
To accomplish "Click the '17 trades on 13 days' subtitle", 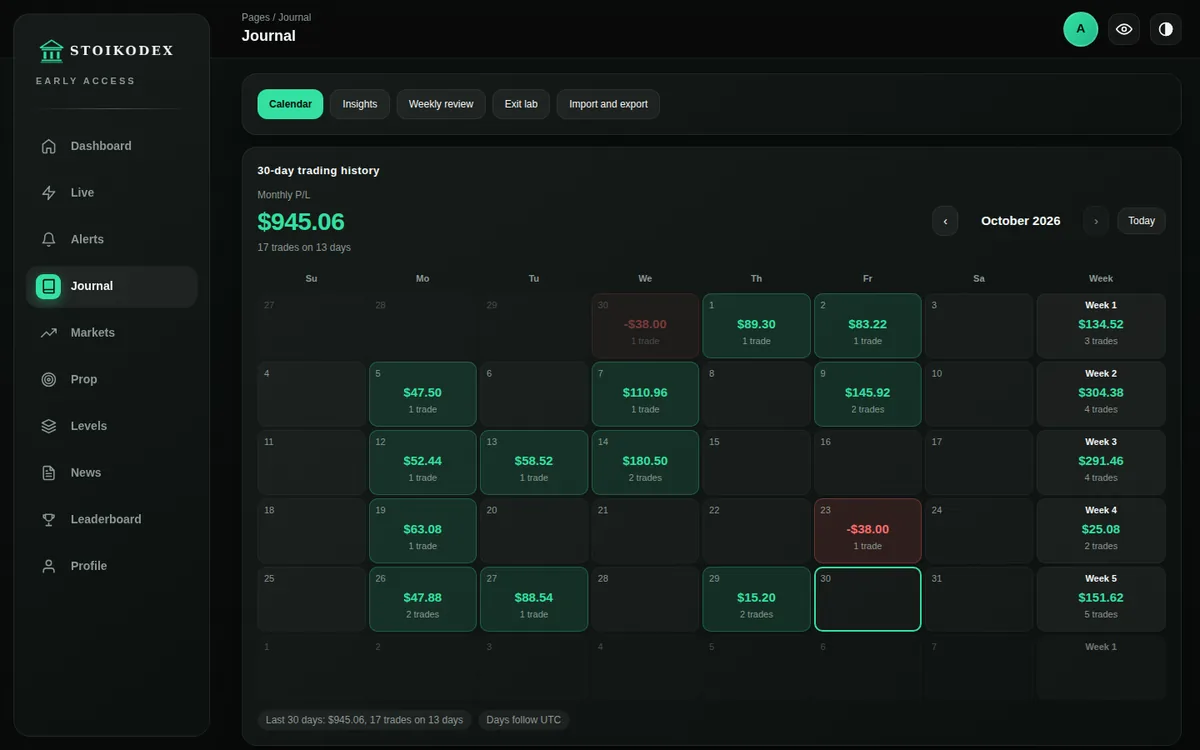I will [x=304, y=247].
